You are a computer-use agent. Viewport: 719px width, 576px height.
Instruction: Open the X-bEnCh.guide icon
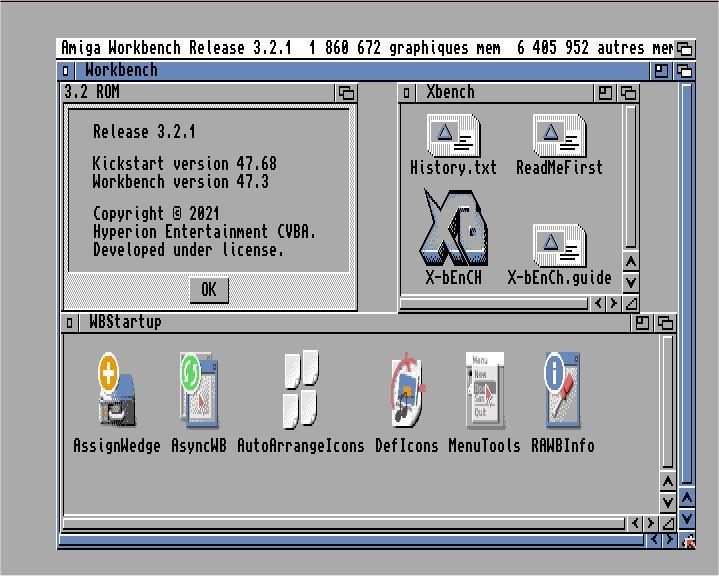click(560, 246)
